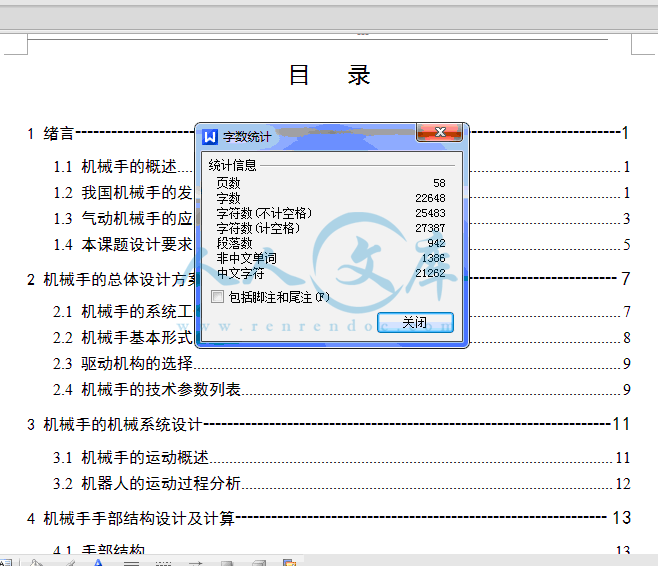The height and width of the screenshot is (566, 658).
Task: Click the 段落数 label
Action: point(234,243)
